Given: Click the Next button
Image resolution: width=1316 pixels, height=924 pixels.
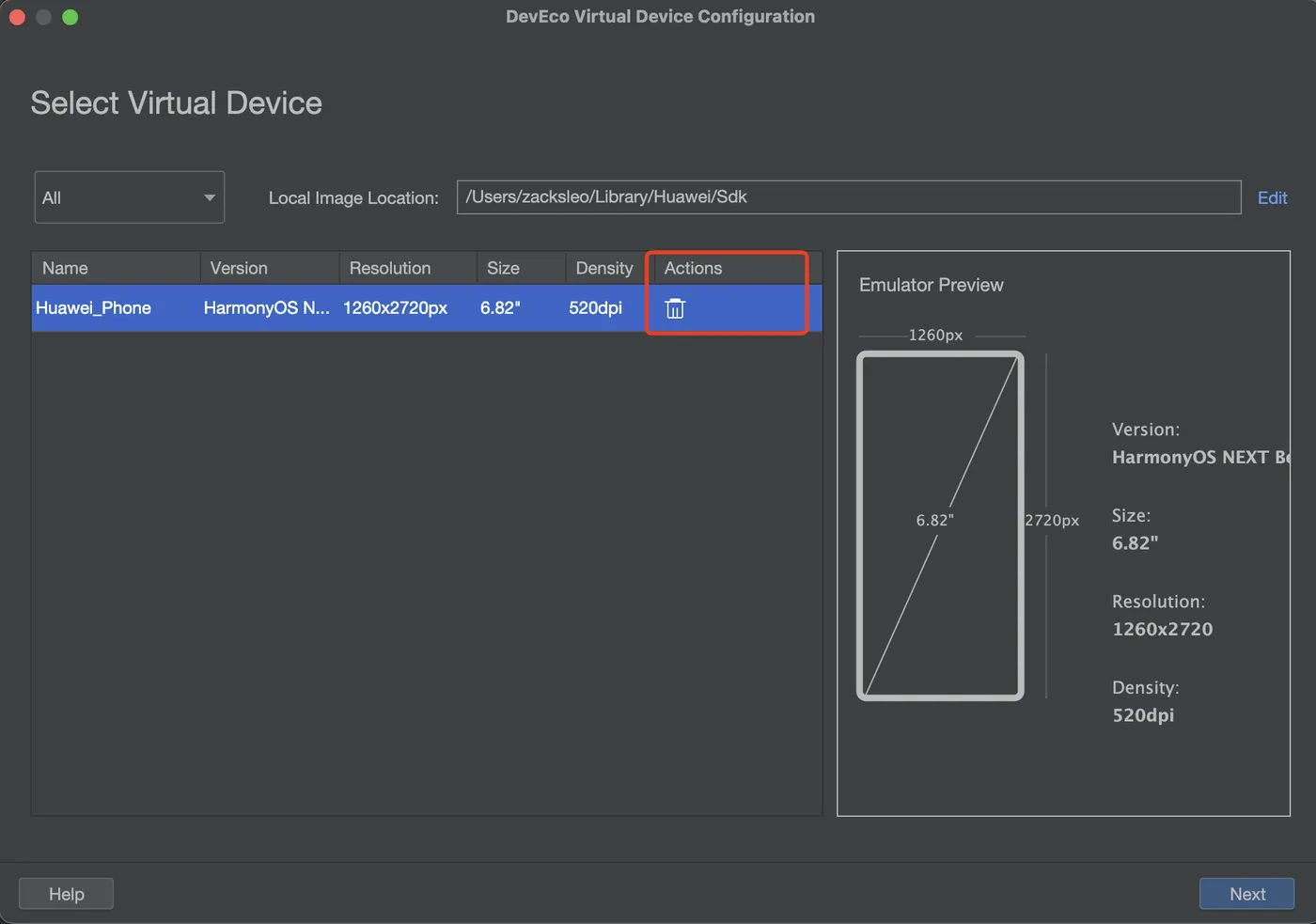Looking at the screenshot, I should coord(1246,894).
